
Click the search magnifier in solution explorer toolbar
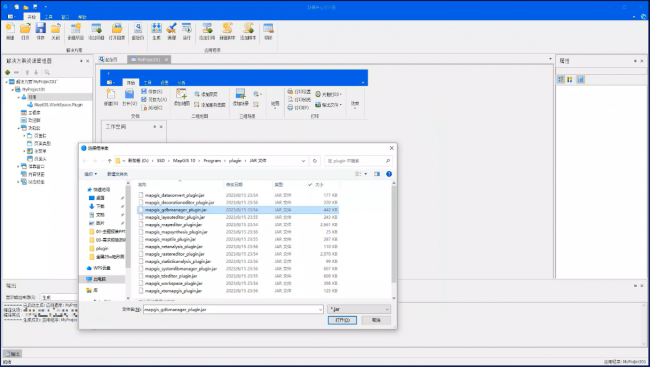coord(47,72)
